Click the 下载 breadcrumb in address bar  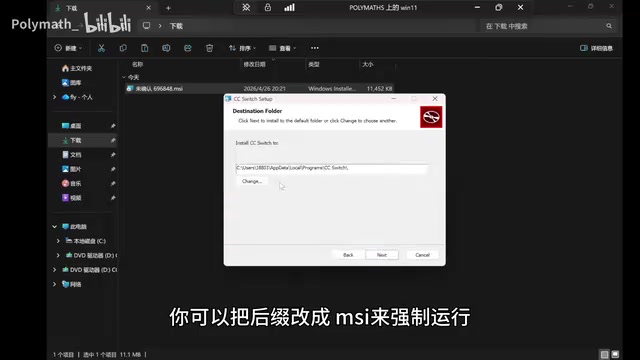click(x=176, y=26)
